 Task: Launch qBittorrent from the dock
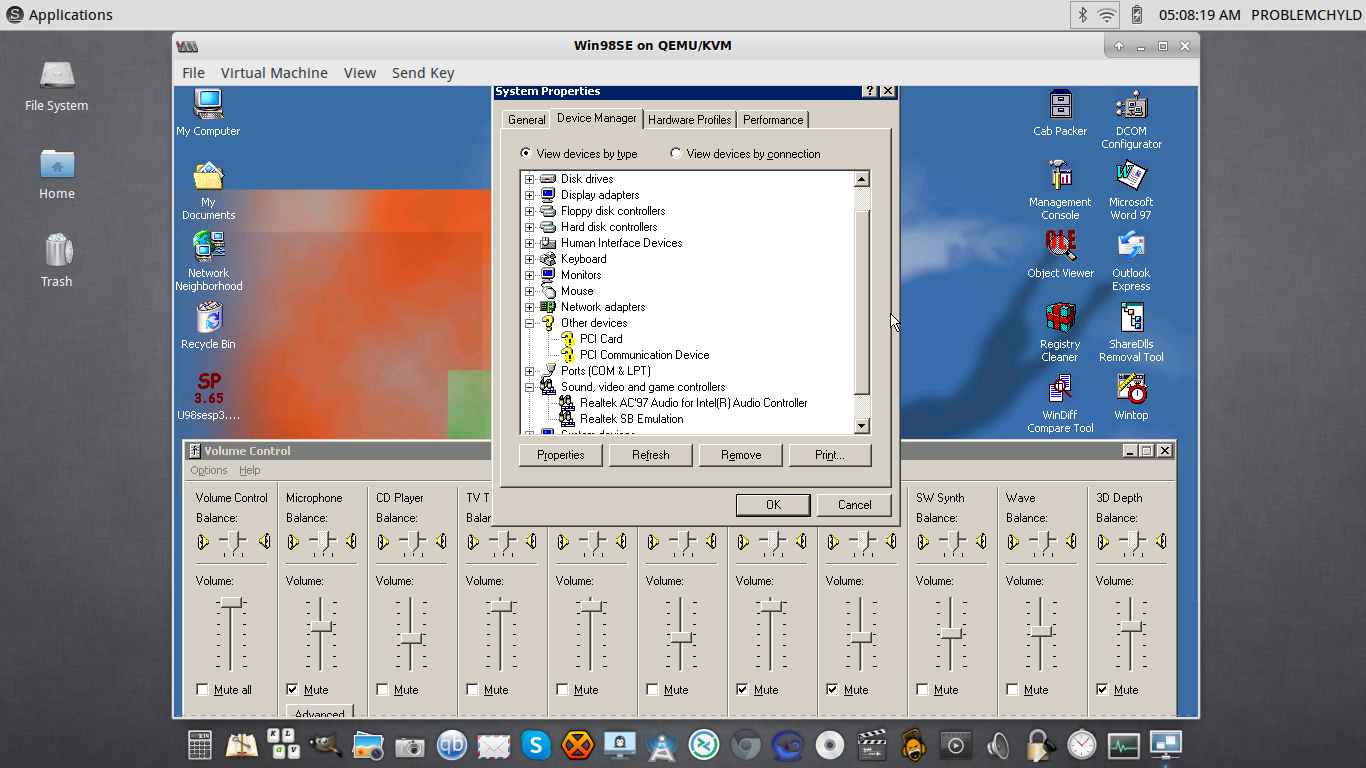coord(452,745)
